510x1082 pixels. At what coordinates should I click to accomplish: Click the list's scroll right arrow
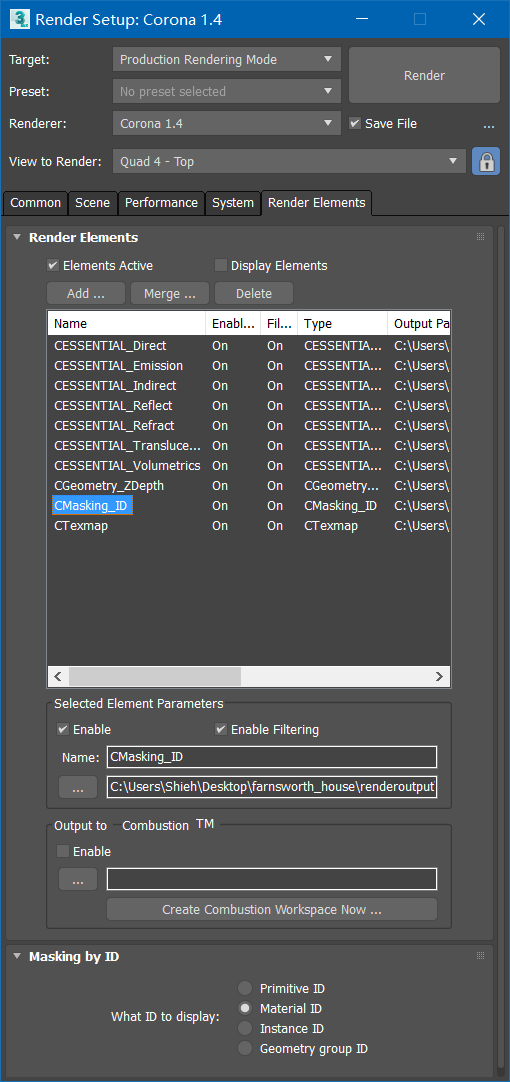[x=438, y=676]
